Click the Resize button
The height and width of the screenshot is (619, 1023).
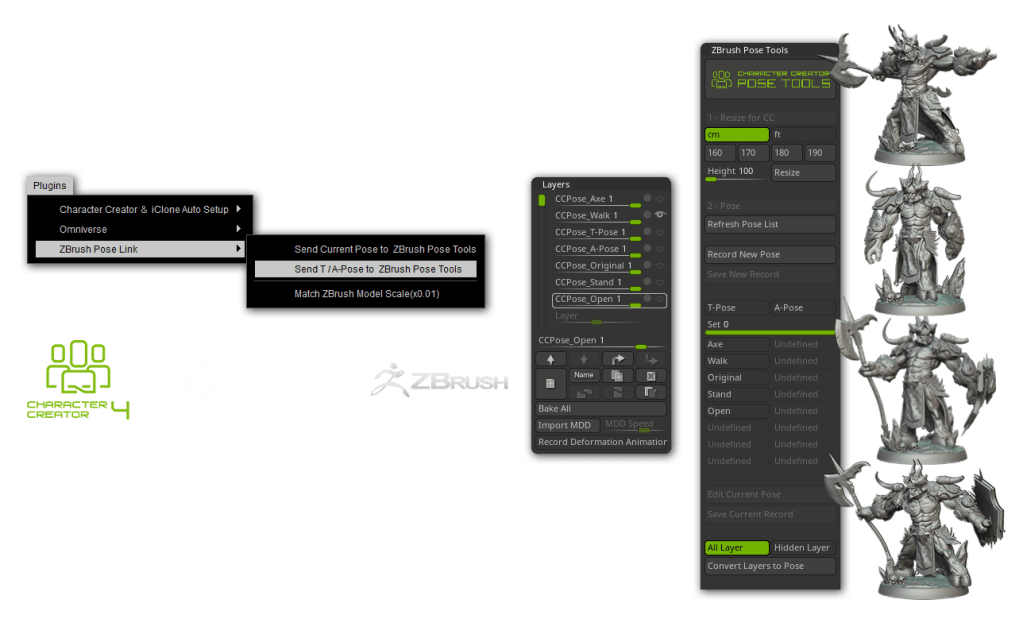803,172
